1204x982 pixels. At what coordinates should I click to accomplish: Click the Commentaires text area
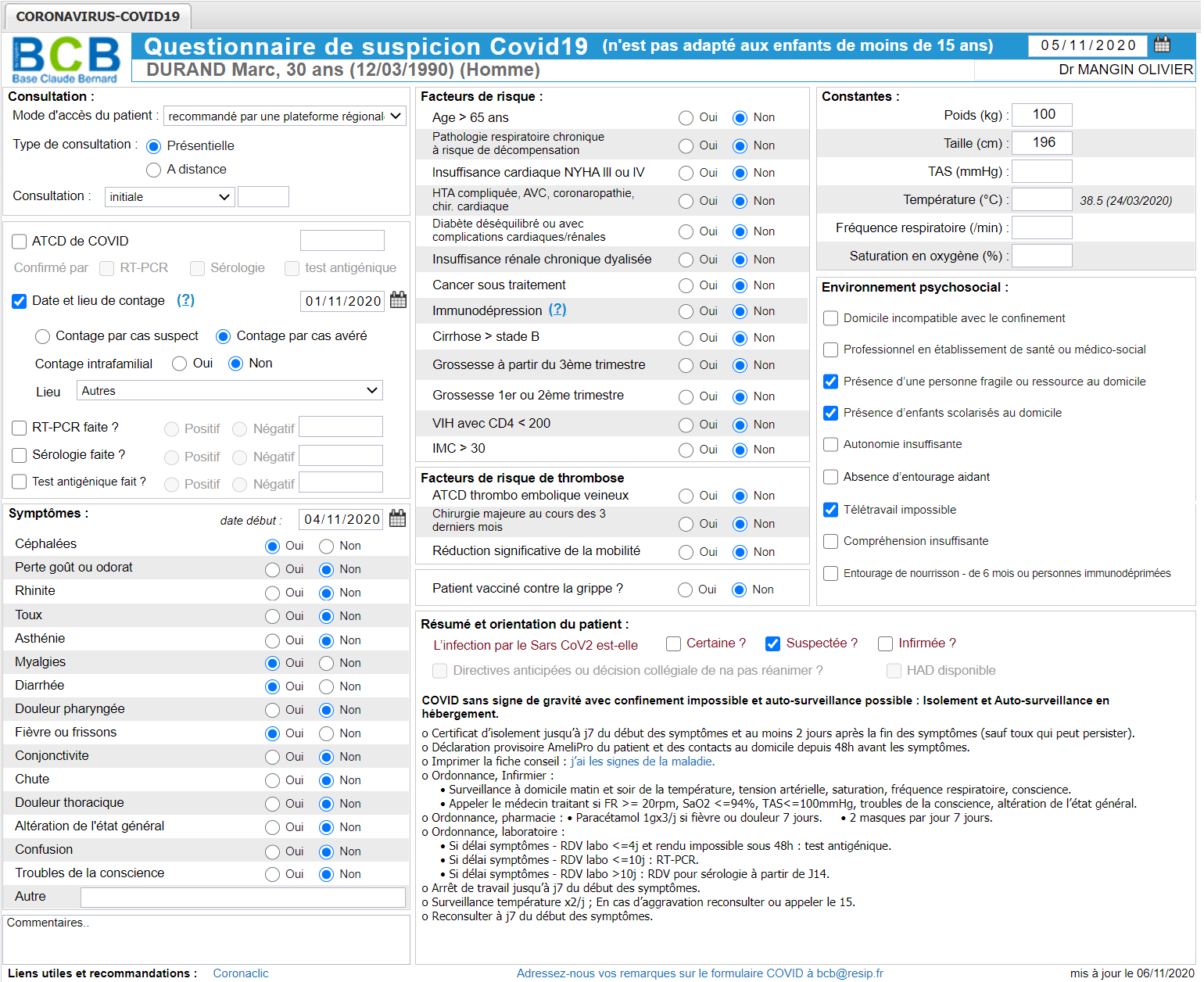[206, 940]
